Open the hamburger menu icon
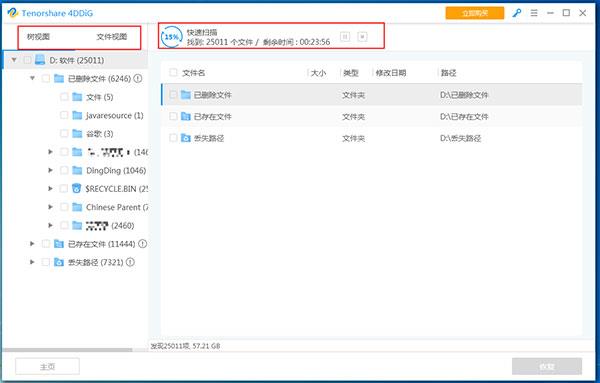The height and width of the screenshot is (383, 600). [534, 13]
